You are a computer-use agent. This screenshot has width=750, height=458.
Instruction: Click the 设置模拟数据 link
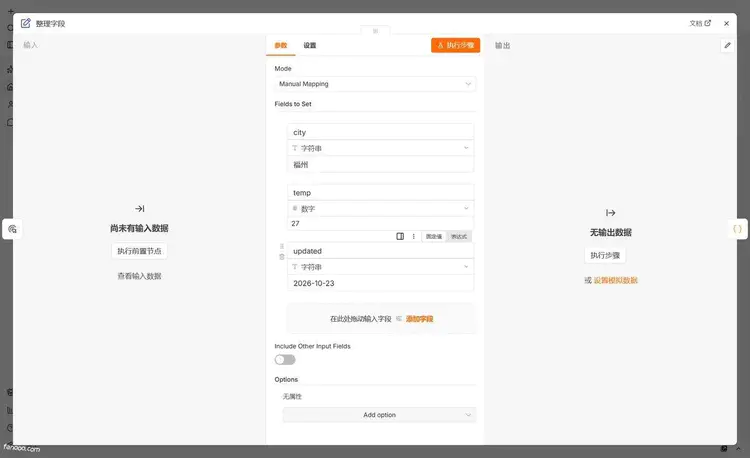click(x=616, y=280)
